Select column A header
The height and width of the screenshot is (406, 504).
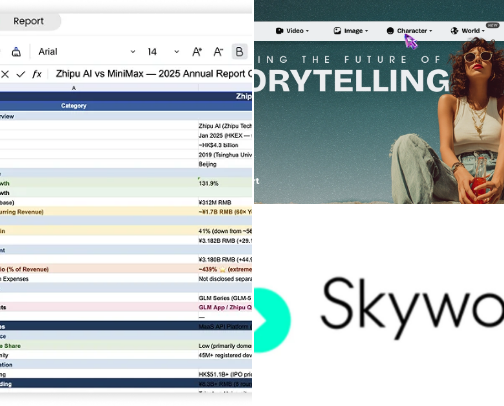(74, 88)
